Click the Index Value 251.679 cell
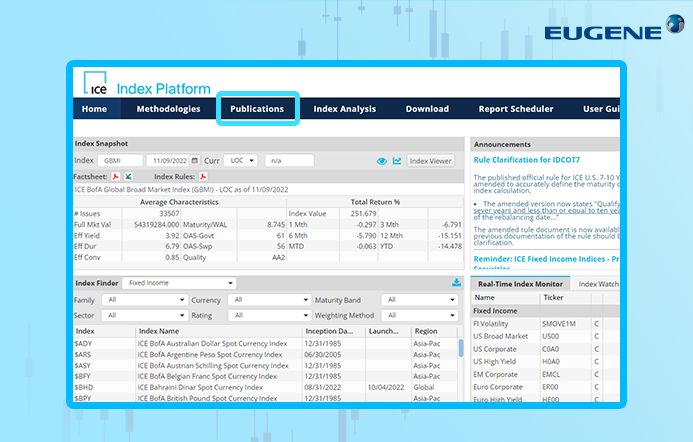This screenshot has width=693, height=442. tap(358, 213)
